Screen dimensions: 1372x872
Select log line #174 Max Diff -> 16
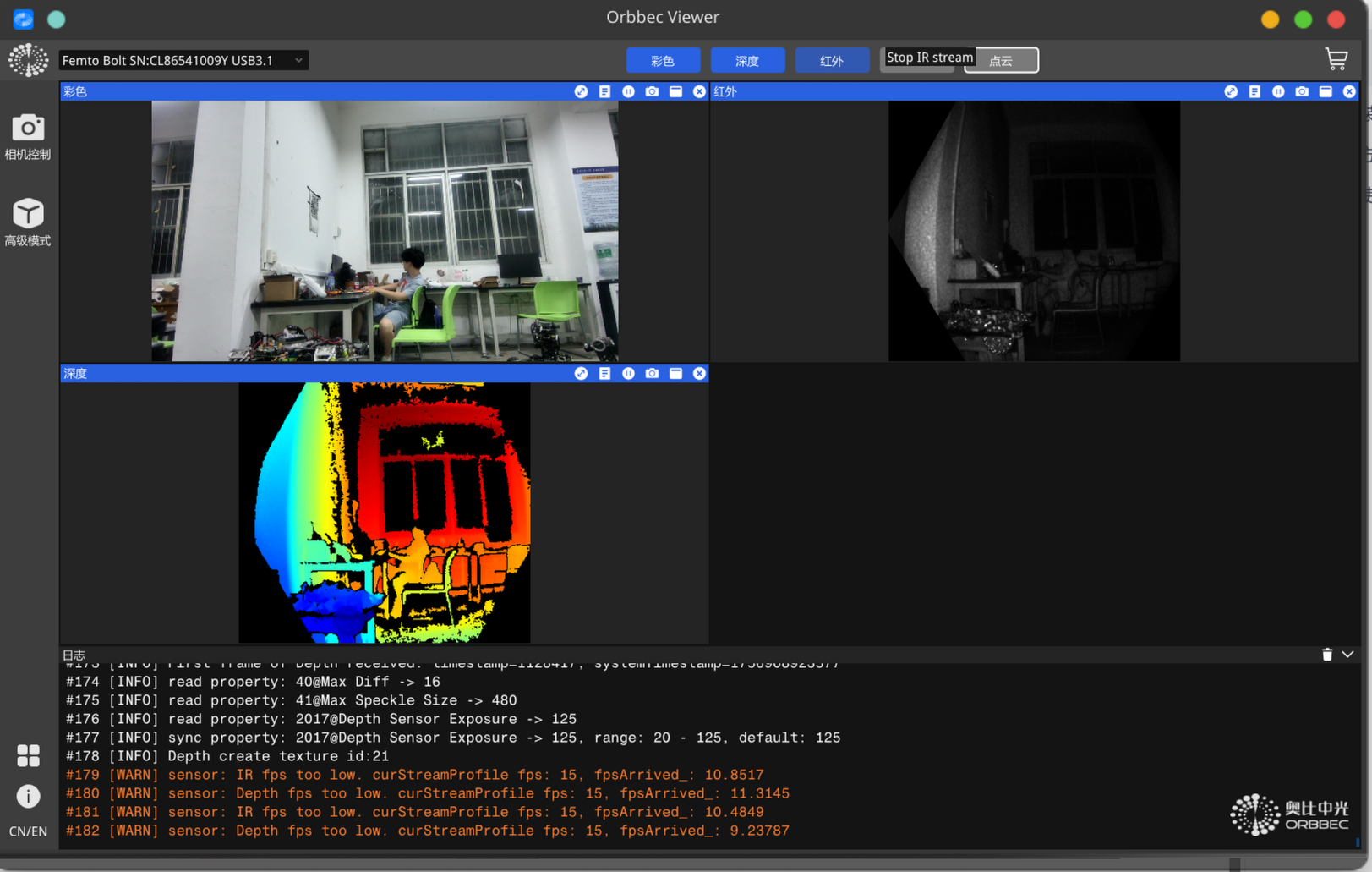[x=253, y=682]
